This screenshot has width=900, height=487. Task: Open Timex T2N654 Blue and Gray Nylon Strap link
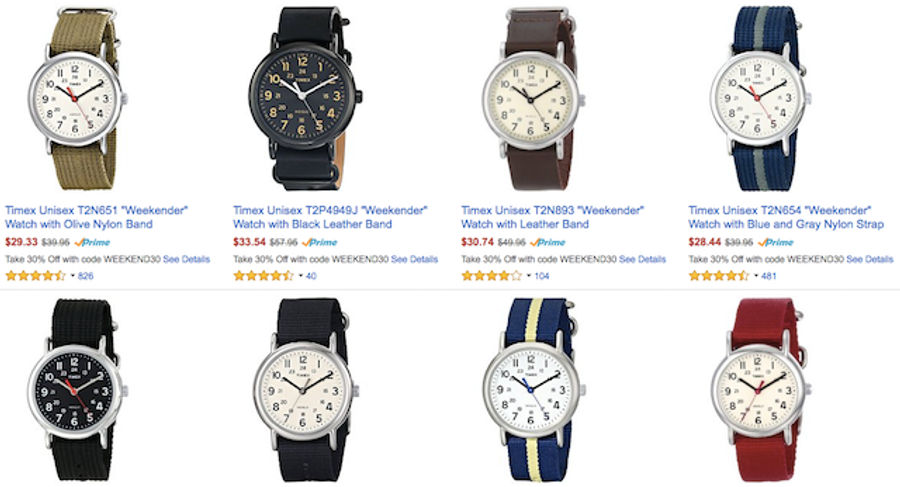(x=786, y=217)
